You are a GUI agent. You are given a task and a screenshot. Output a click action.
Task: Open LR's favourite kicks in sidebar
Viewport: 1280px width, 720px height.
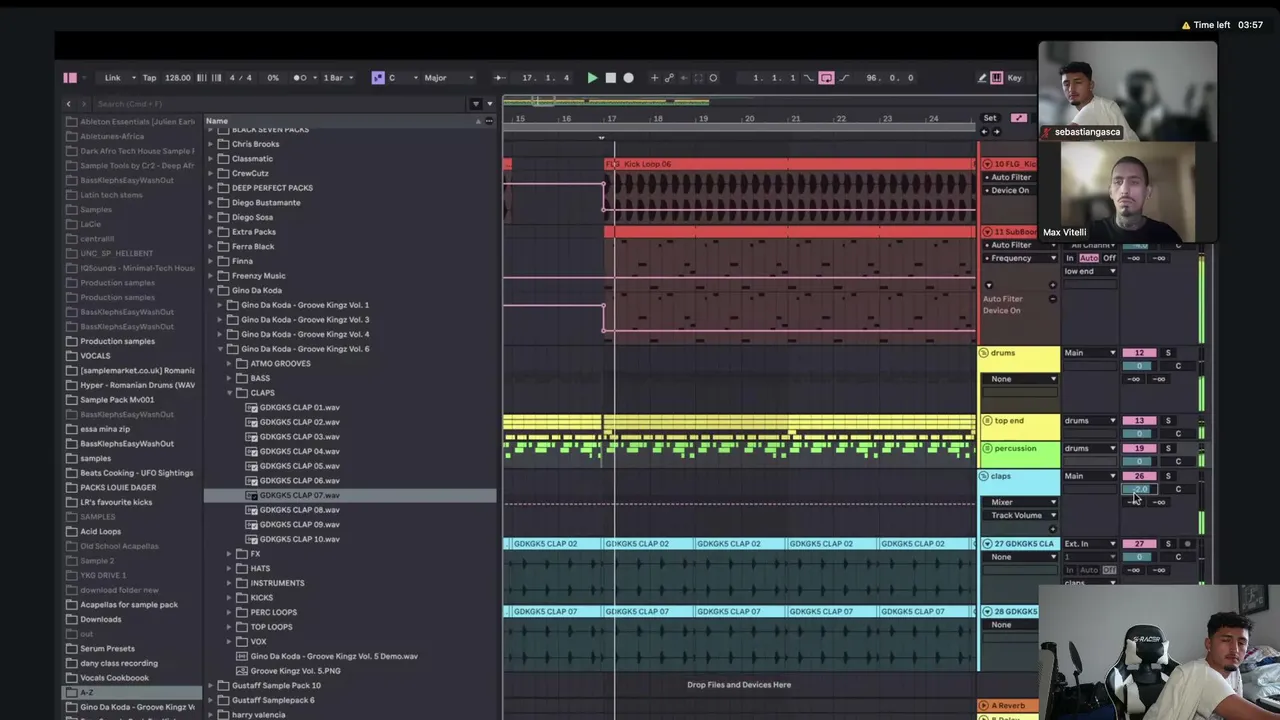(x=116, y=502)
